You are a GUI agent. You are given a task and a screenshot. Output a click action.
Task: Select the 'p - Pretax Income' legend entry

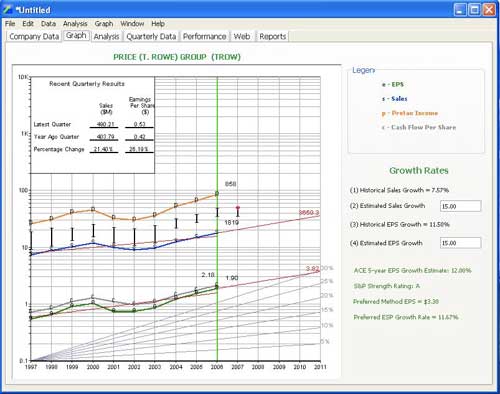point(410,113)
